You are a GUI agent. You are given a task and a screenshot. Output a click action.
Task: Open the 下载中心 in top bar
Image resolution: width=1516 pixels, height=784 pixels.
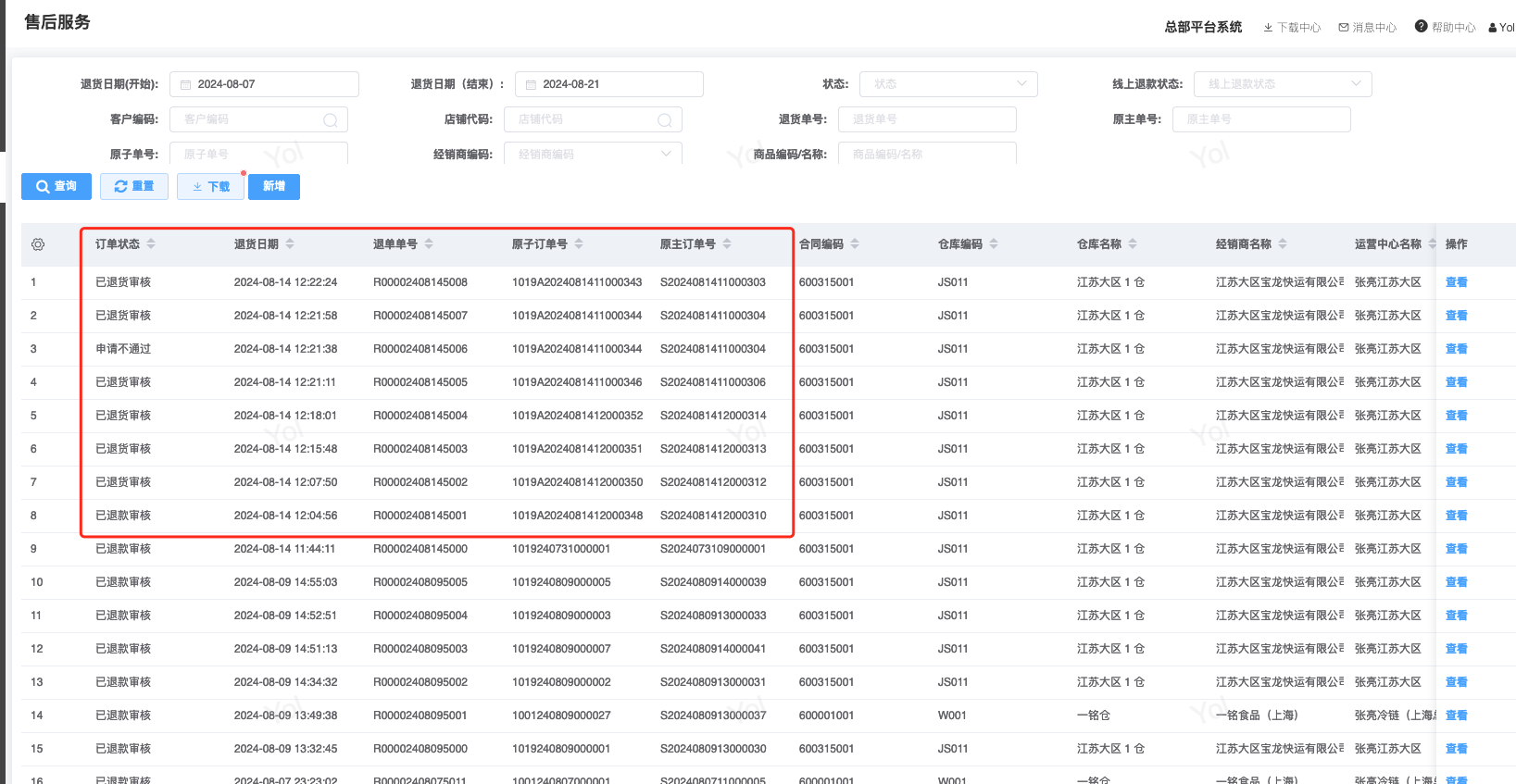1292,28
